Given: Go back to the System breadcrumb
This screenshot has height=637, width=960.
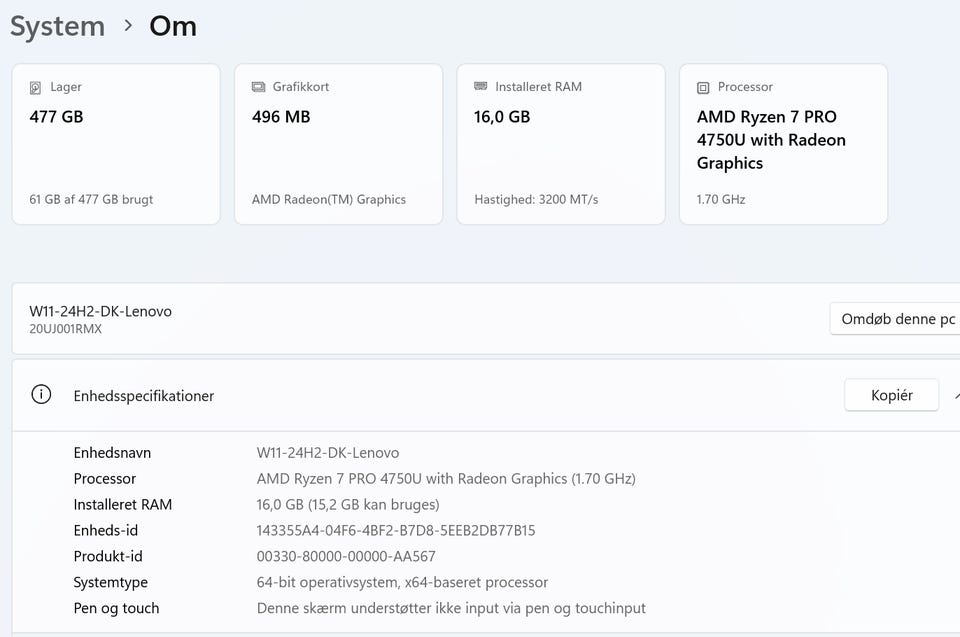Looking at the screenshot, I should (57, 26).
